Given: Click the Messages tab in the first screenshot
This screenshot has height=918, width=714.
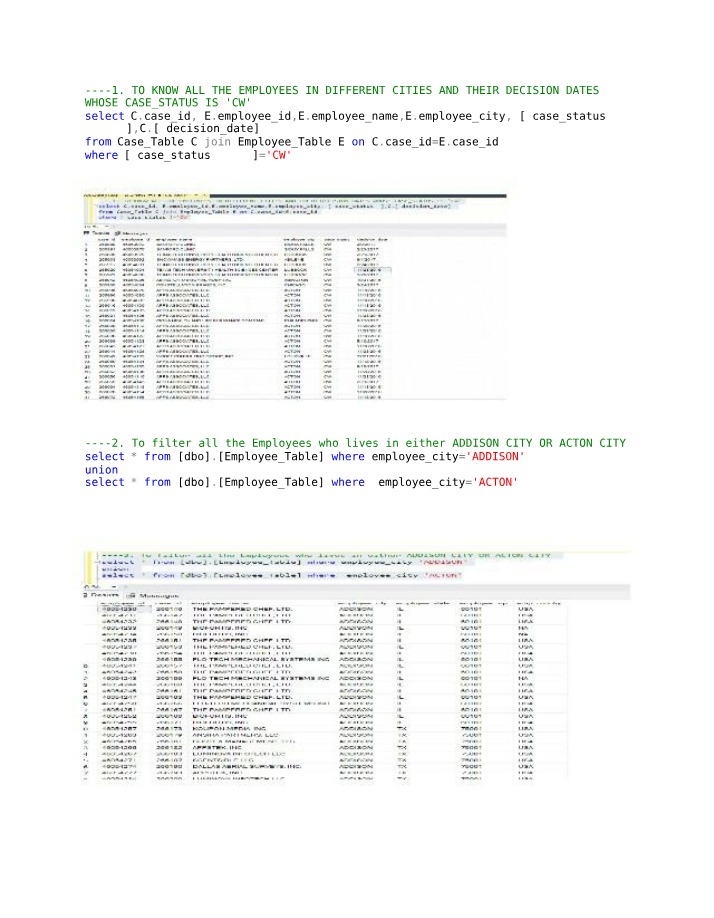Looking at the screenshot, I should (x=132, y=233).
